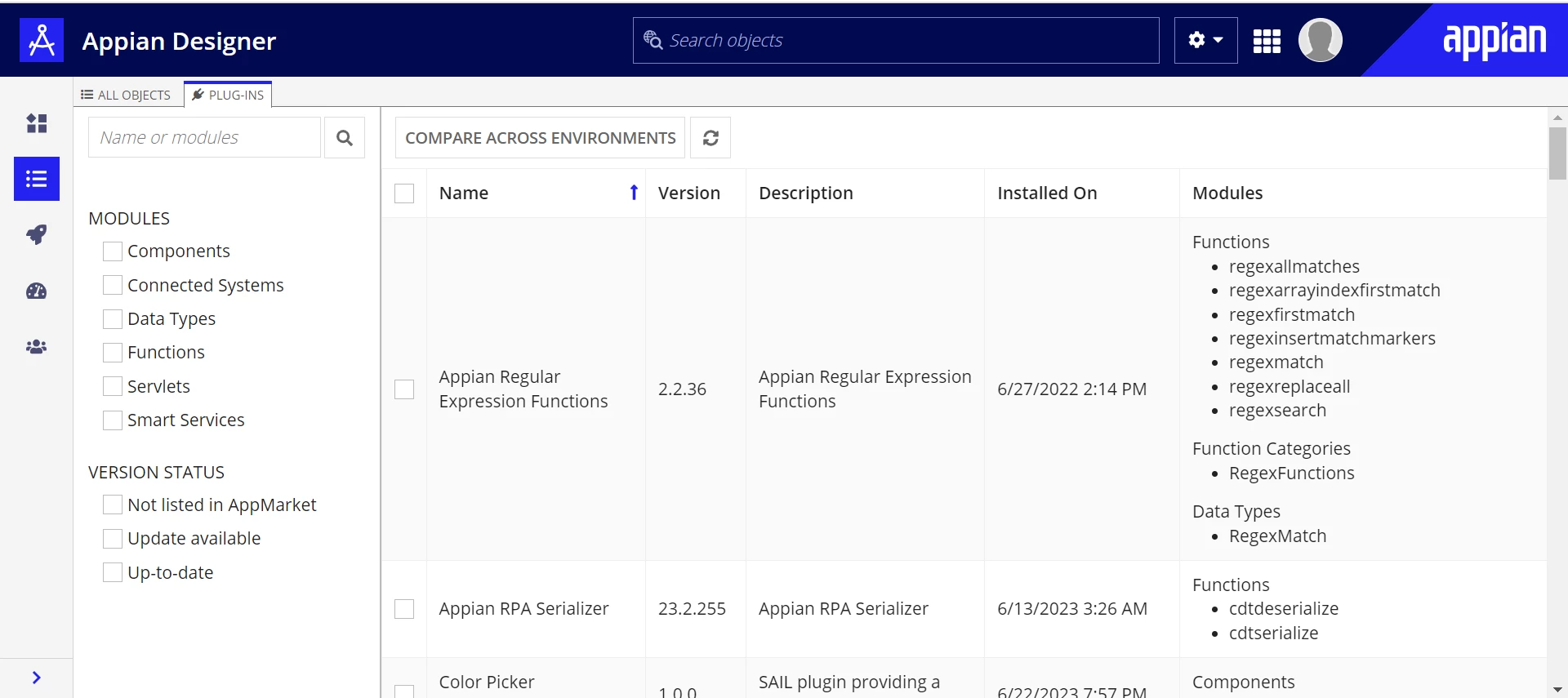1568x698 pixels.
Task: Click the regexinsertmatchmarkers module entry
Action: [x=1332, y=339]
